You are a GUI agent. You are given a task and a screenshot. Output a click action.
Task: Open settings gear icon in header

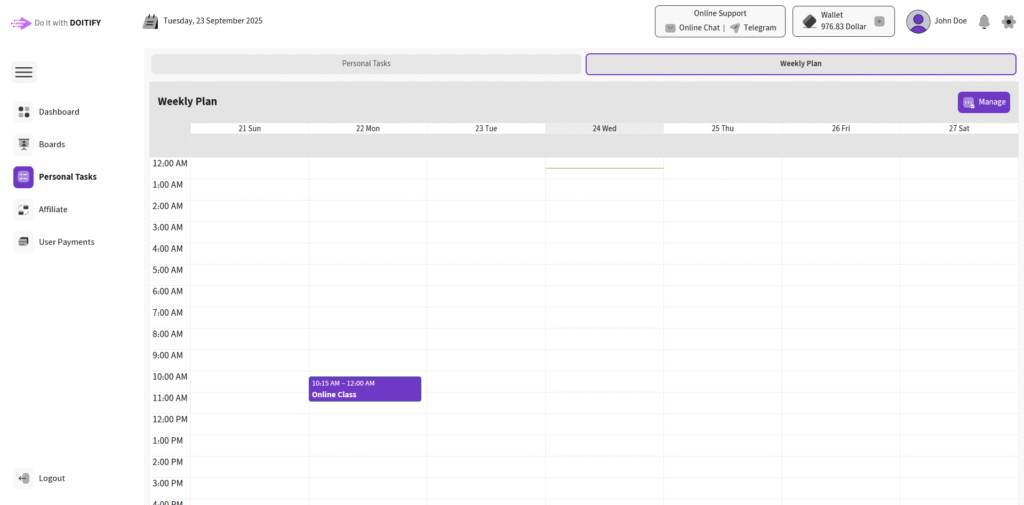(1008, 21)
